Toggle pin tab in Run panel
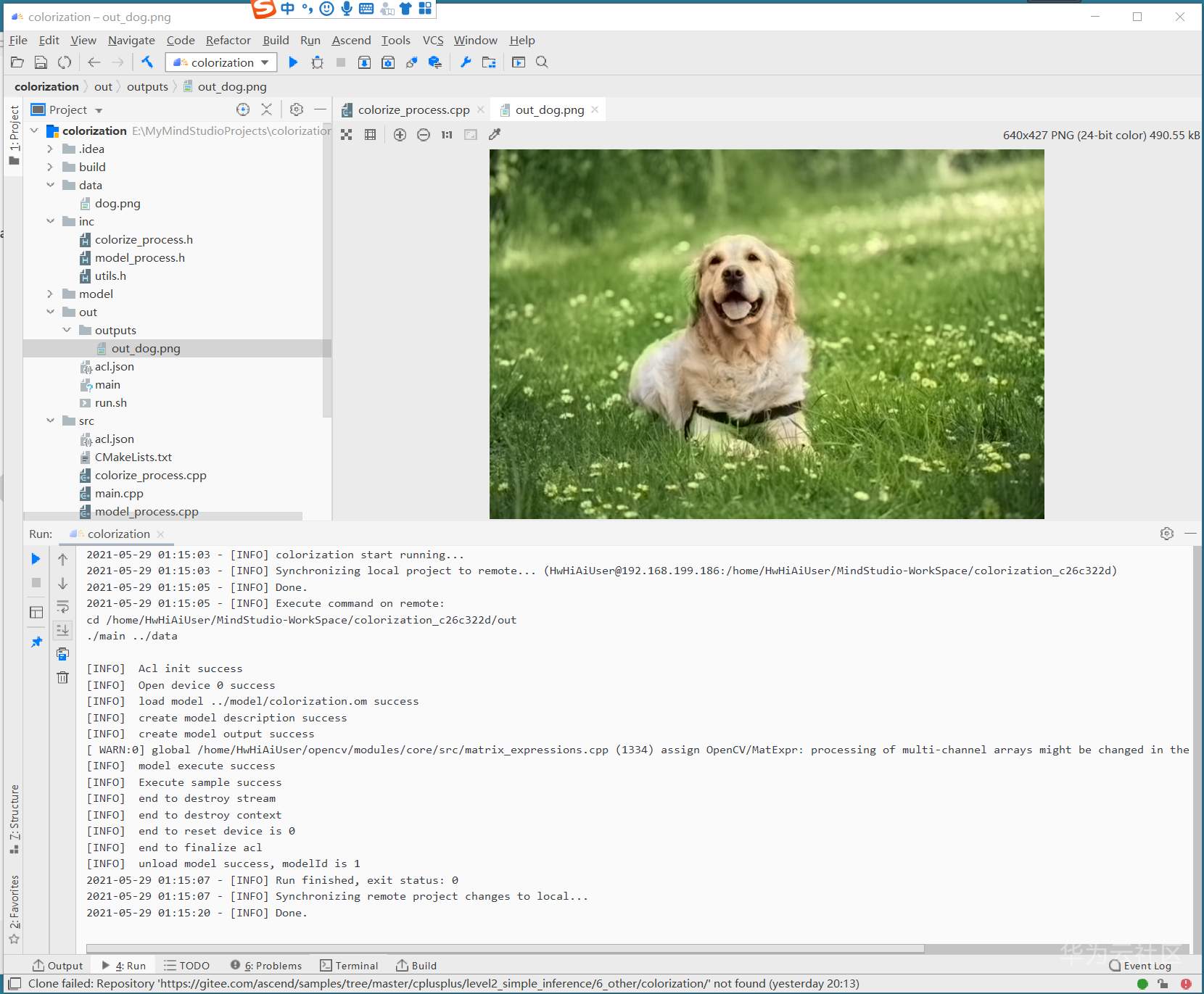The height and width of the screenshot is (994, 1204). pyautogui.click(x=36, y=642)
